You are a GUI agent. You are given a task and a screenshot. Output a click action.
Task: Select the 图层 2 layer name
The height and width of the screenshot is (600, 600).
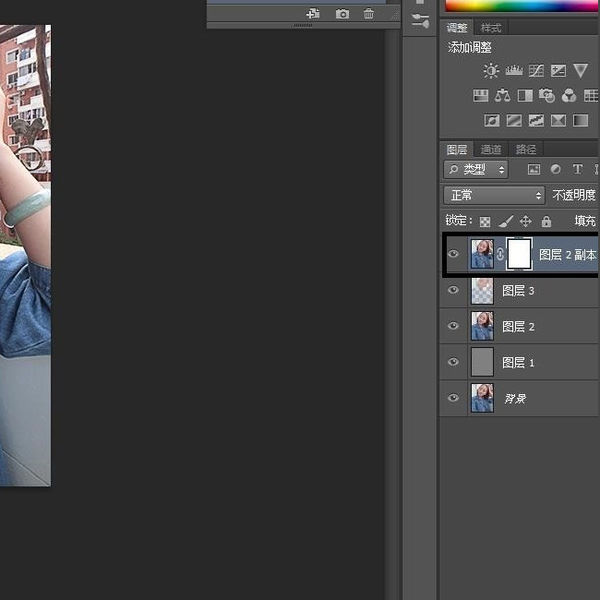click(518, 326)
